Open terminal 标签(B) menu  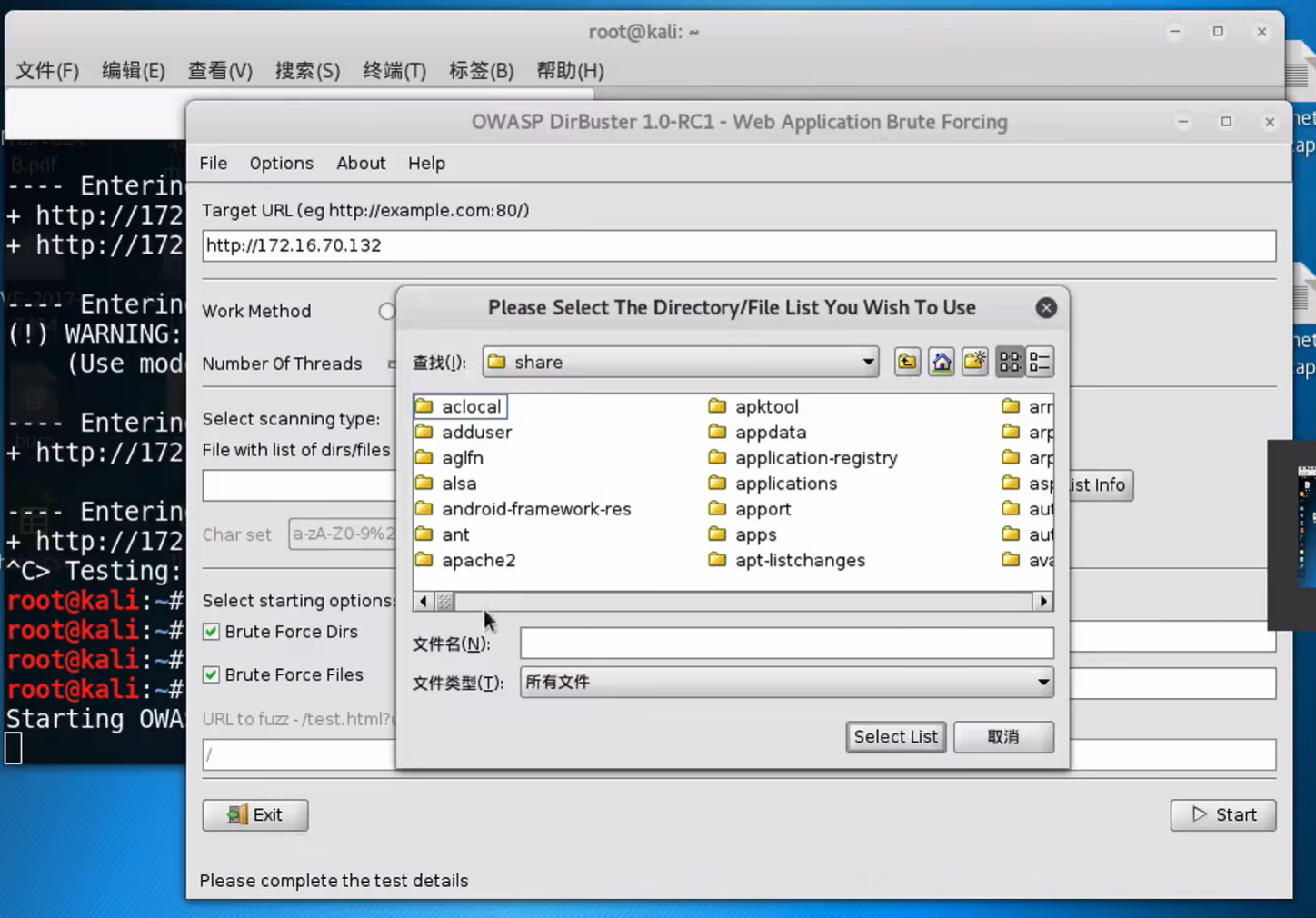click(481, 71)
